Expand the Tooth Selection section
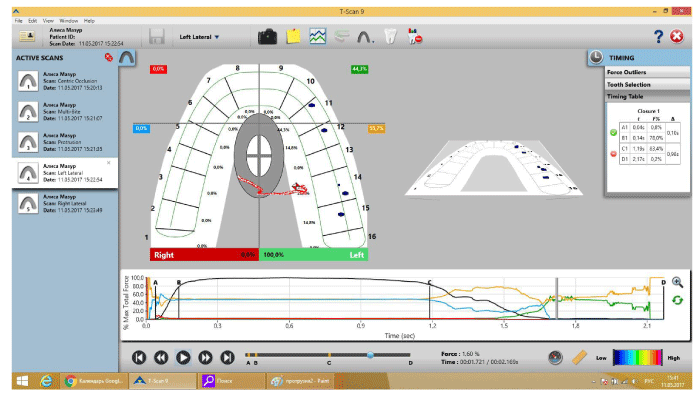Image resolution: width=700 pixels, height=397 pixels. (x=647, y=84)
